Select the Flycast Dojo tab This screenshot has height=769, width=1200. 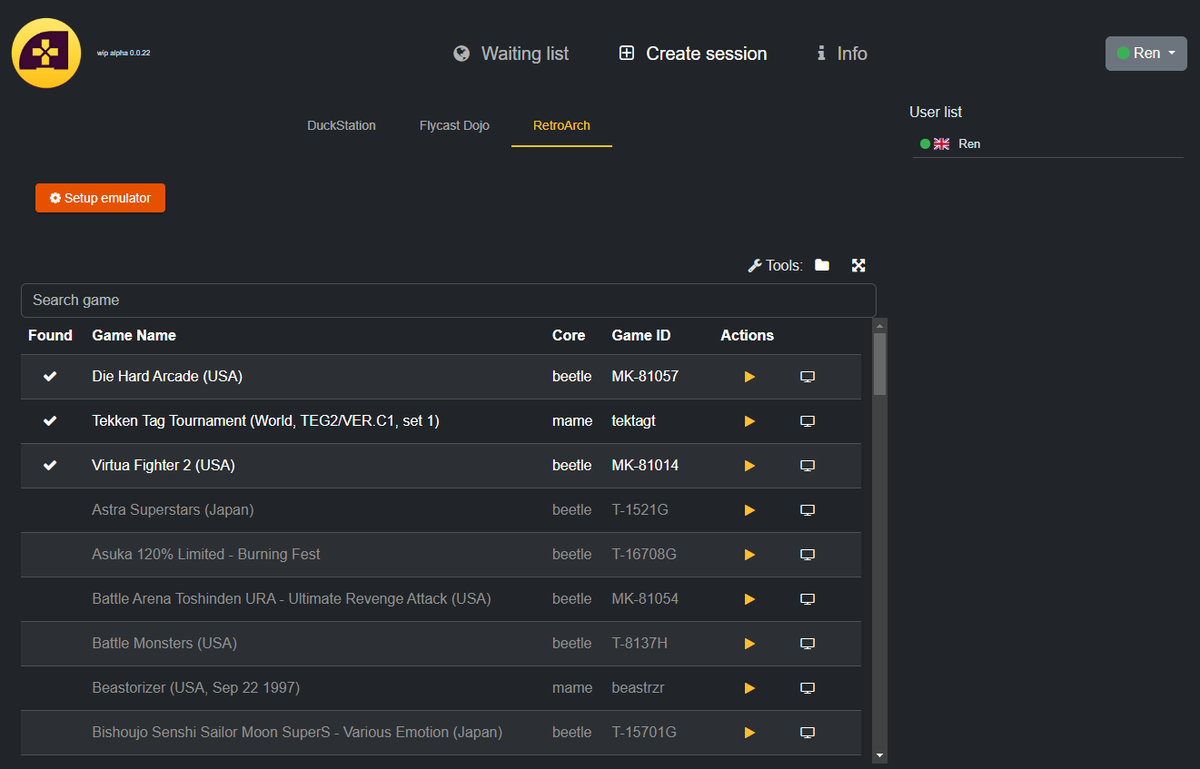click(454, 125)
